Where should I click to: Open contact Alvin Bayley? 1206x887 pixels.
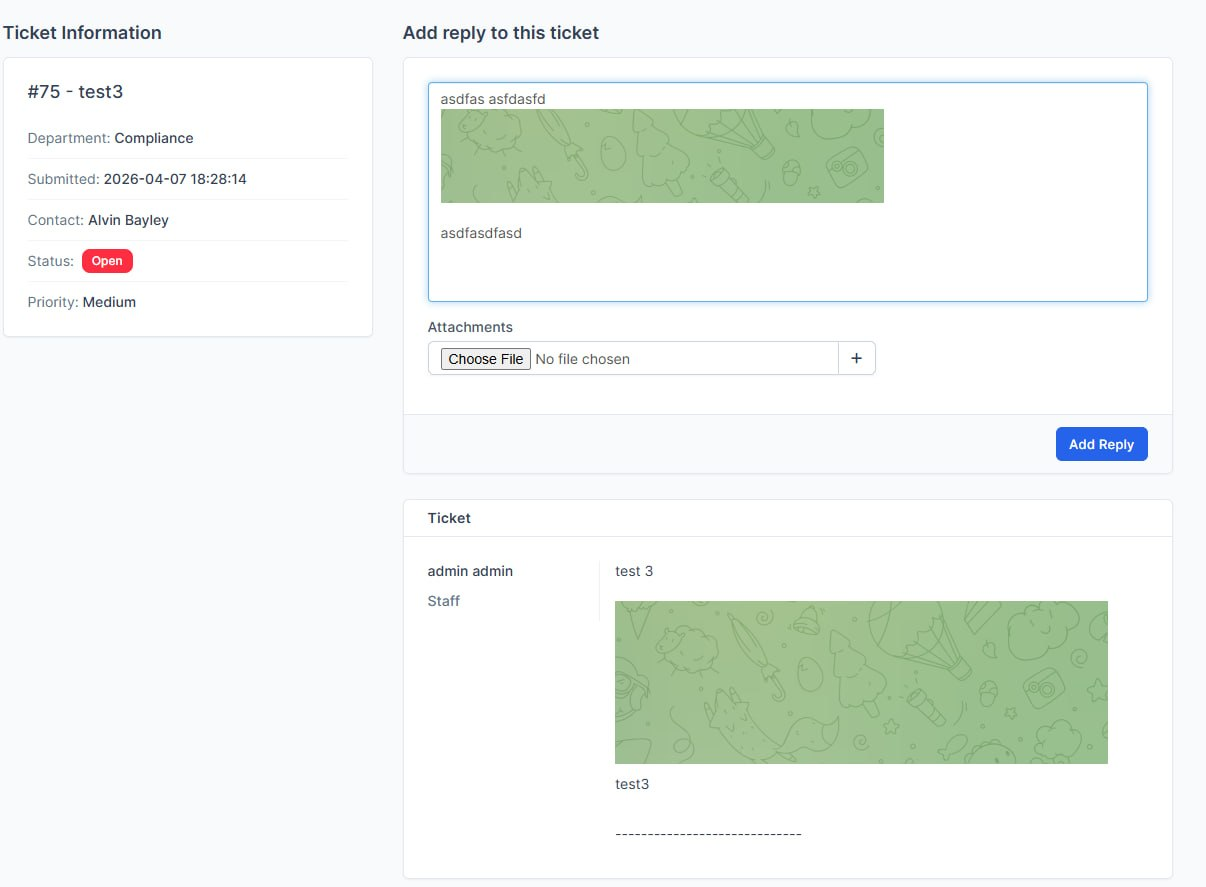(x=128, y=220)
